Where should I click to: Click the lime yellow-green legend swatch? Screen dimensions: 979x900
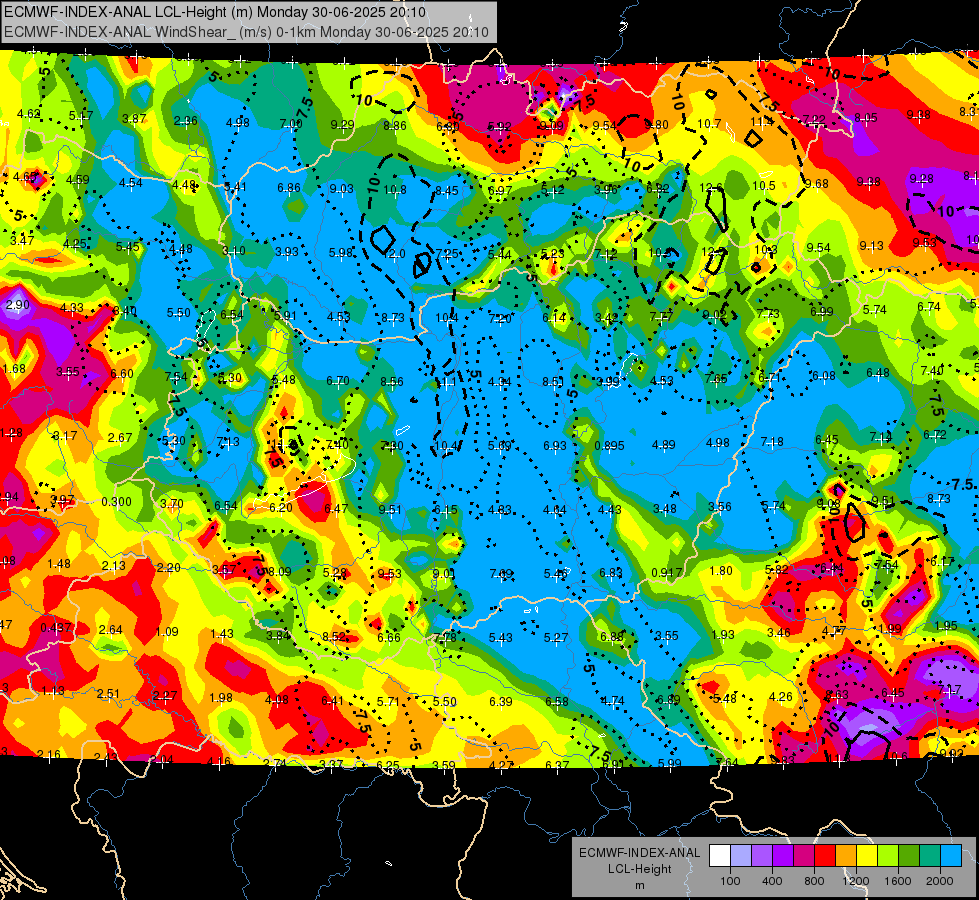pos(888,856)
